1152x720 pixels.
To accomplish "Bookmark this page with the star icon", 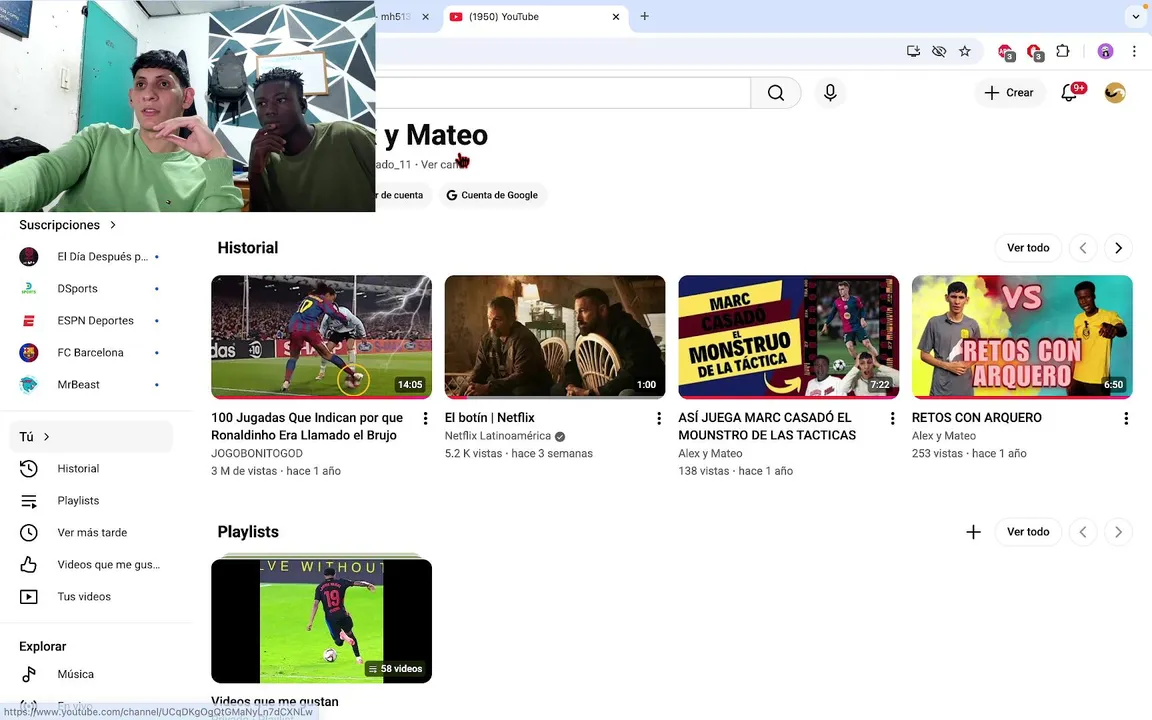I will 965,51.
